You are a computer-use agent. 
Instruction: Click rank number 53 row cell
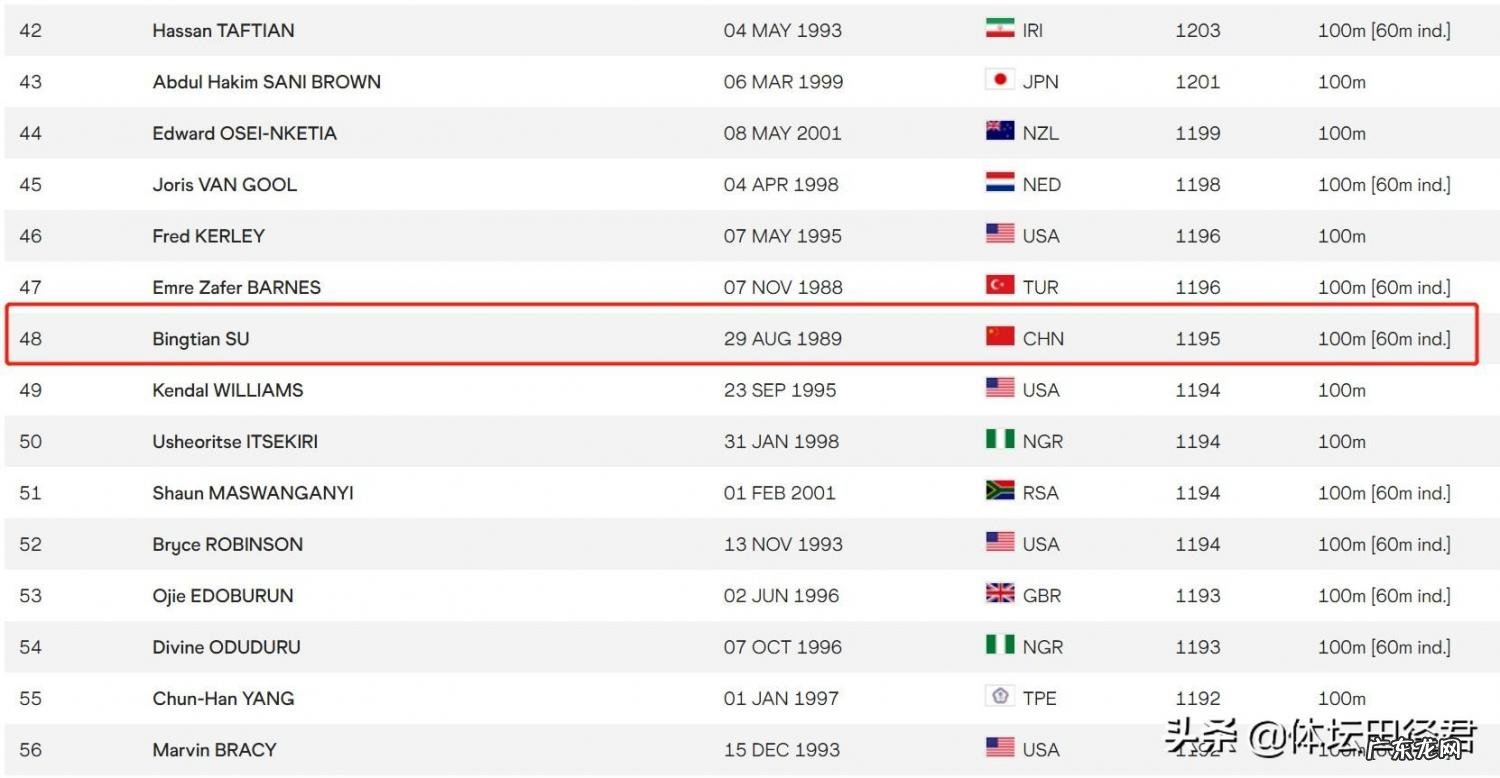31,596
